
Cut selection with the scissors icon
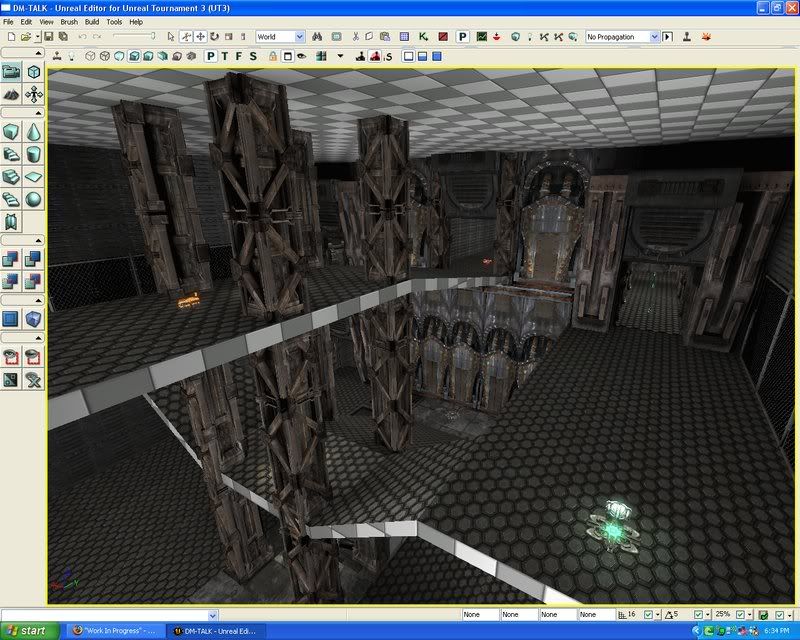click(356, 37)
